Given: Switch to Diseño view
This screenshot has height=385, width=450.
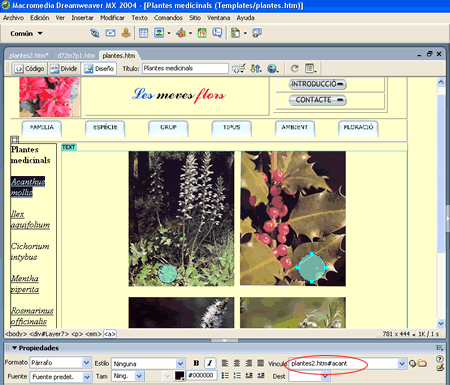Looking at the screenshot, I should pos(99,69).
